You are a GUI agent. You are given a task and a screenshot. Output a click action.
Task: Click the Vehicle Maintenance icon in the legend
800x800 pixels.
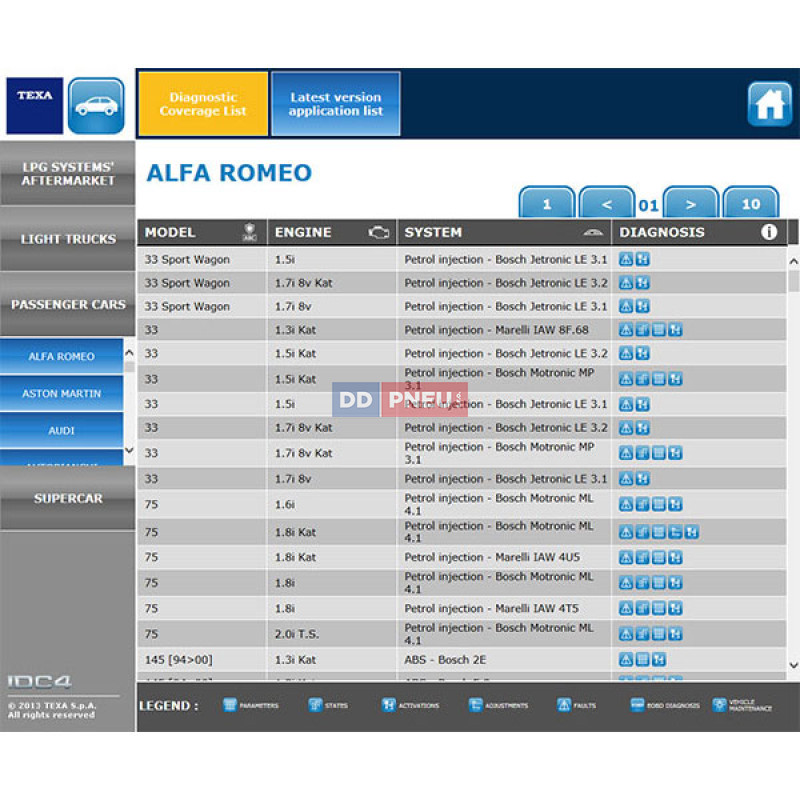[x=719, y=705]
